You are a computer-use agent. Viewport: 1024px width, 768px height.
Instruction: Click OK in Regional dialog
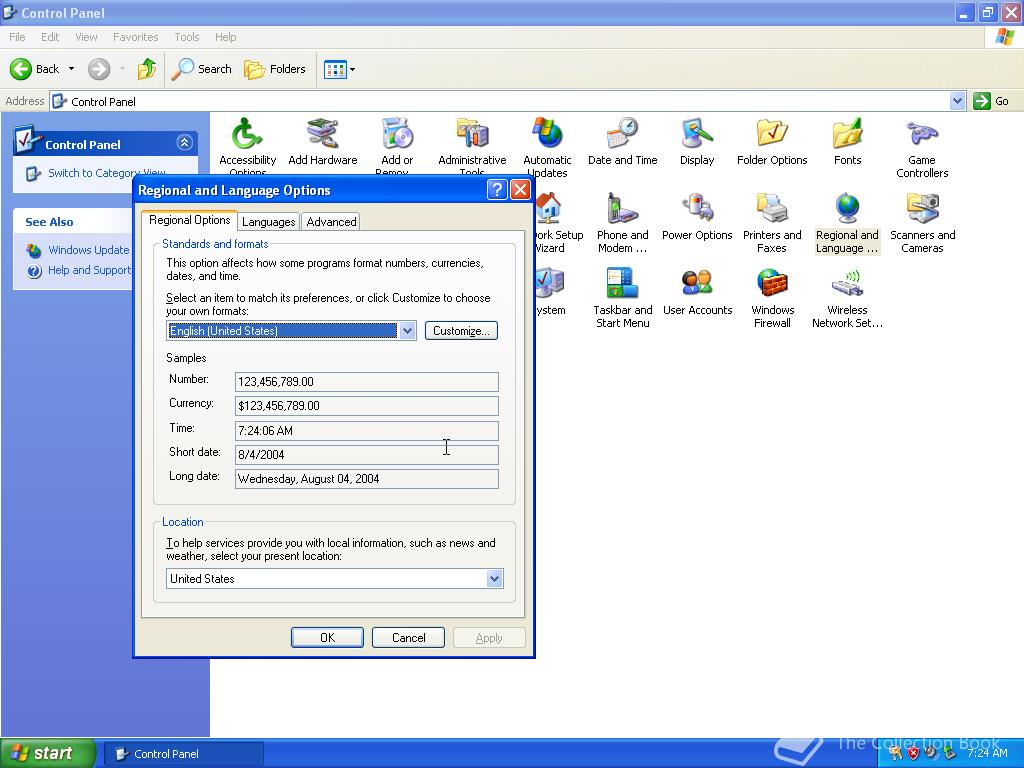pos(327,637)
